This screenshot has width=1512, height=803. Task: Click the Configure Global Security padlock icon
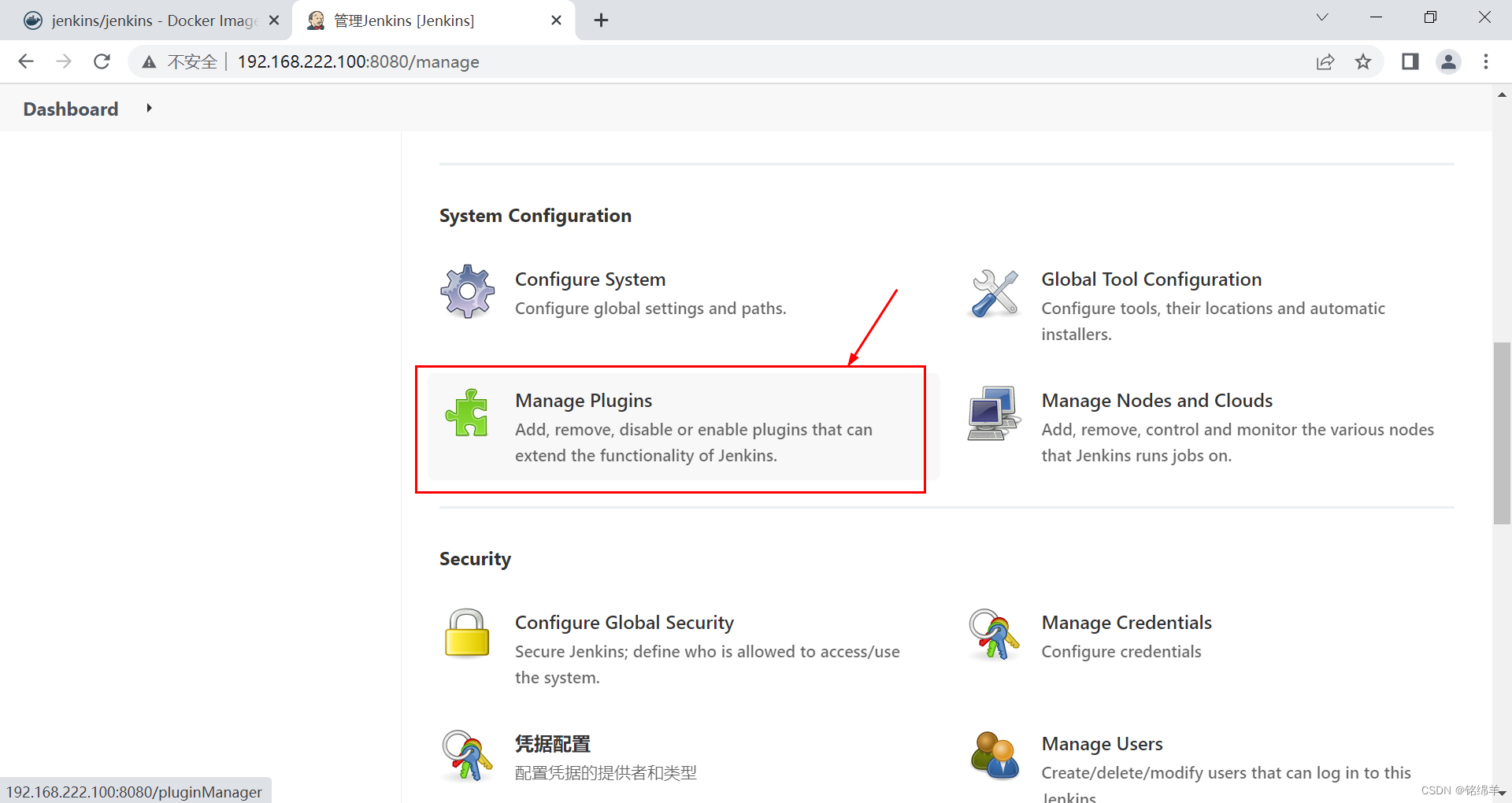click(467, 633)
